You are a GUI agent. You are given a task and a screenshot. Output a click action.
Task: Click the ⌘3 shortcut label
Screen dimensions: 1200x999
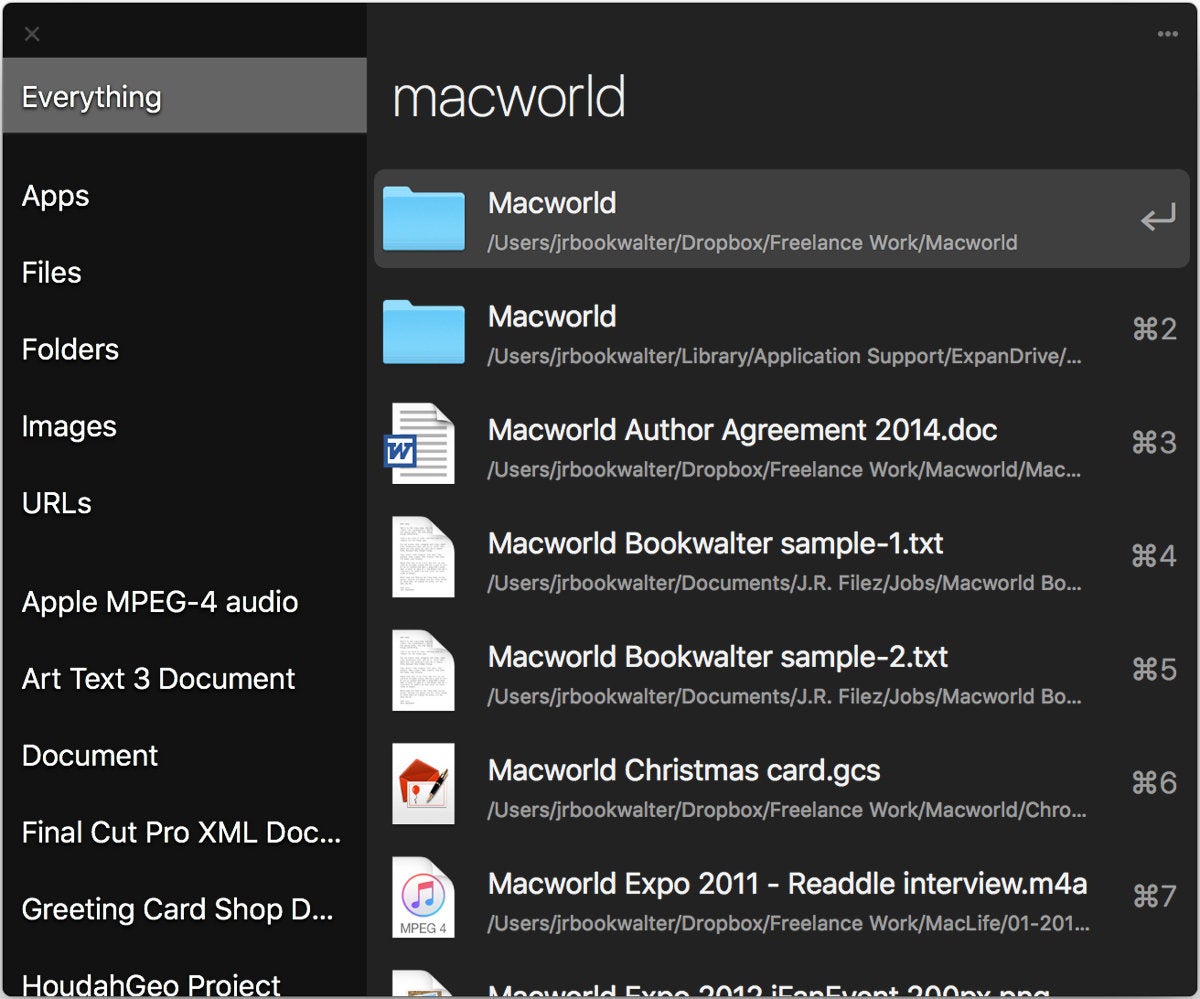click(x=1154, y=443)
